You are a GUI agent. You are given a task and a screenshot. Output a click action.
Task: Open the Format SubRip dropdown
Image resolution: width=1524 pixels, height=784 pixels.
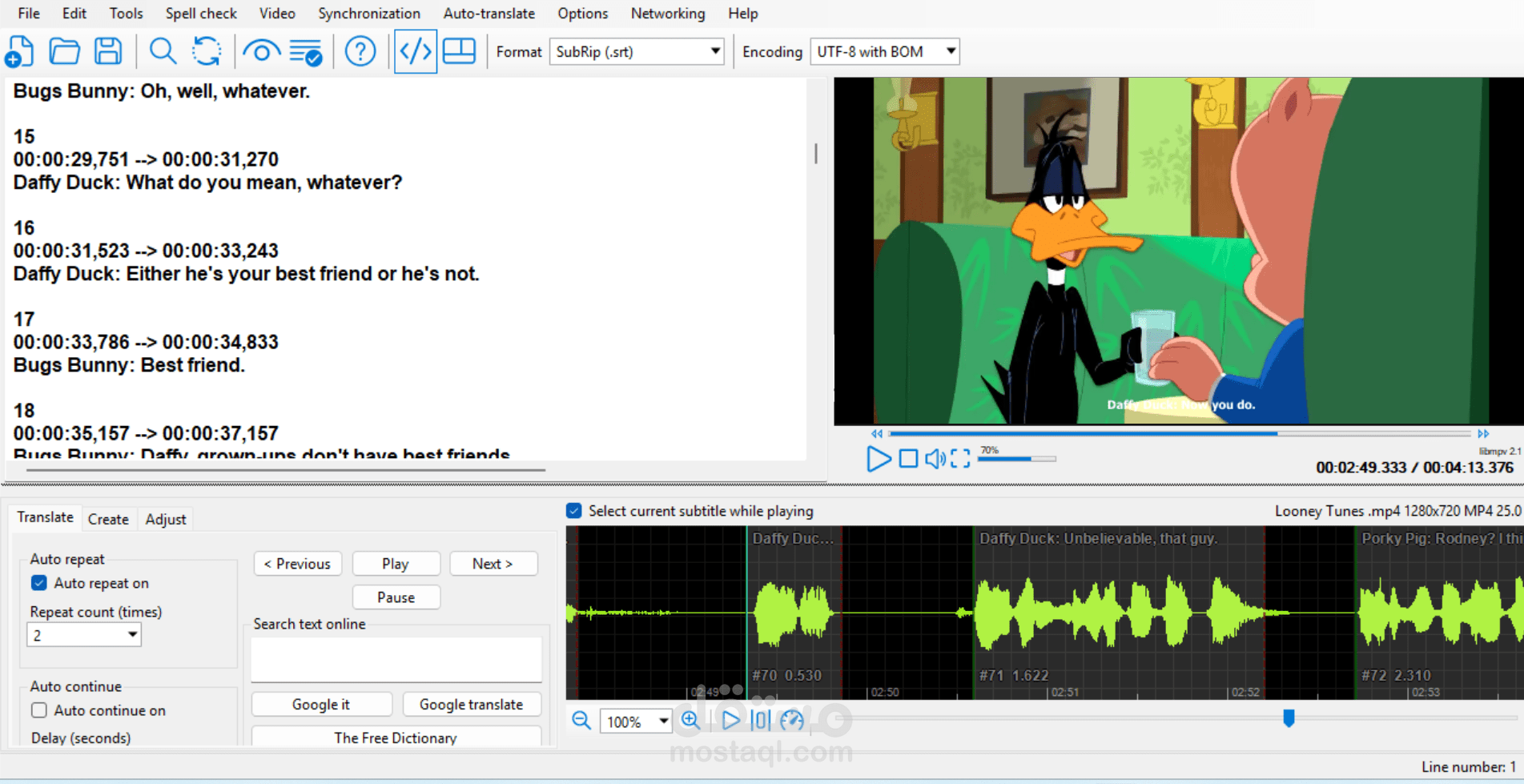point(637,52)
